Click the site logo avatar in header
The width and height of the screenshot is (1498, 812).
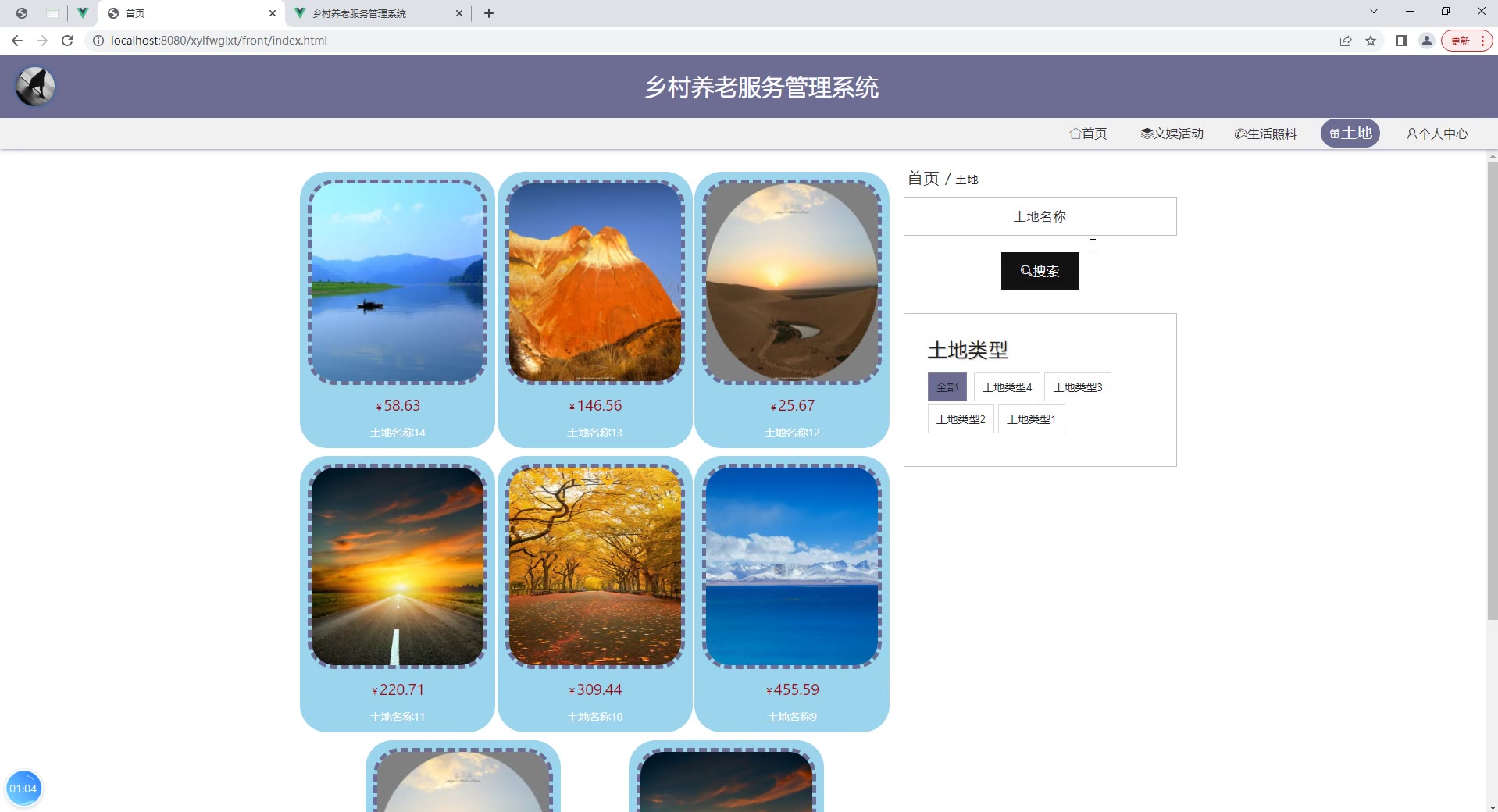click(x=35, y=86)
